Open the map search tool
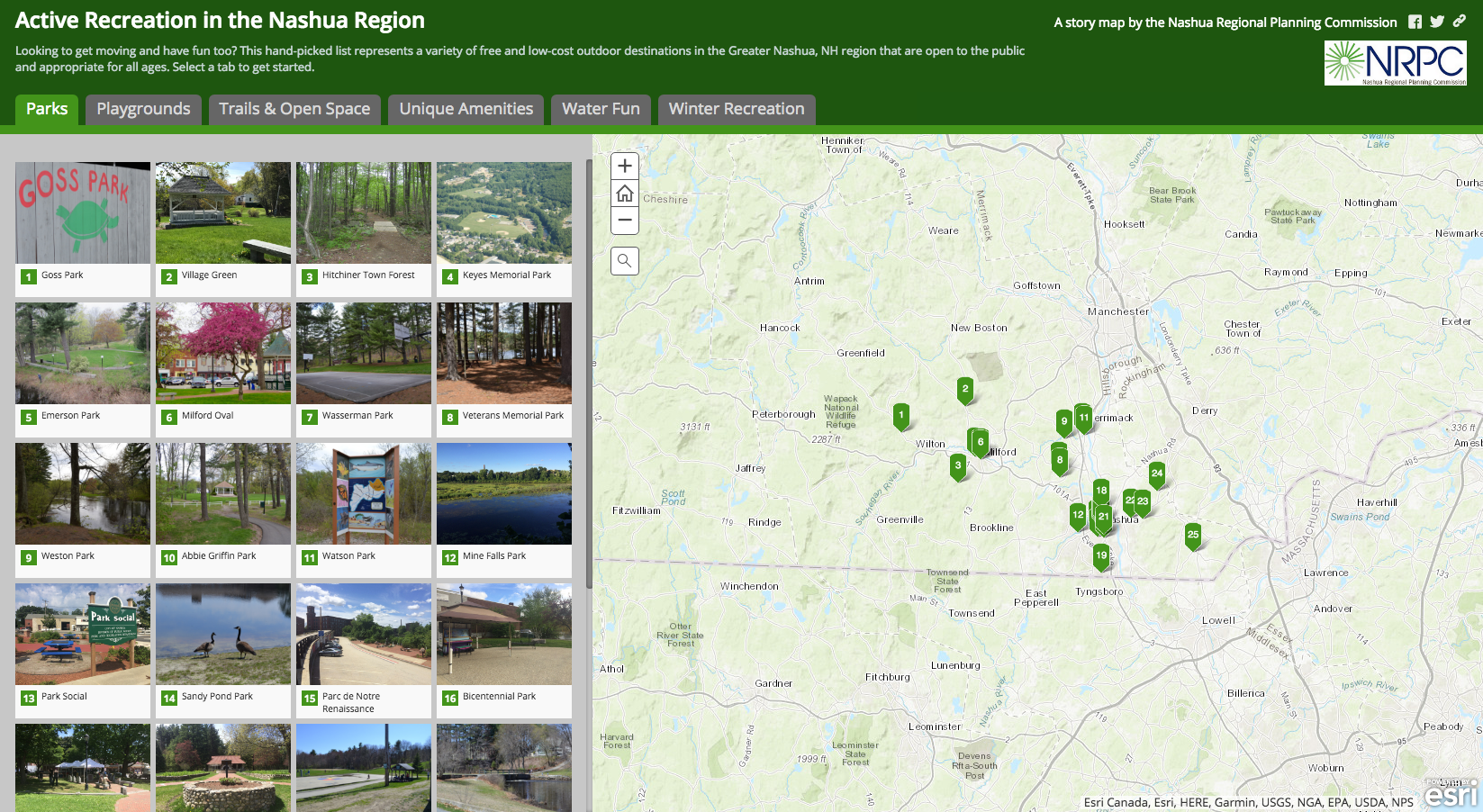 [625, 261]
